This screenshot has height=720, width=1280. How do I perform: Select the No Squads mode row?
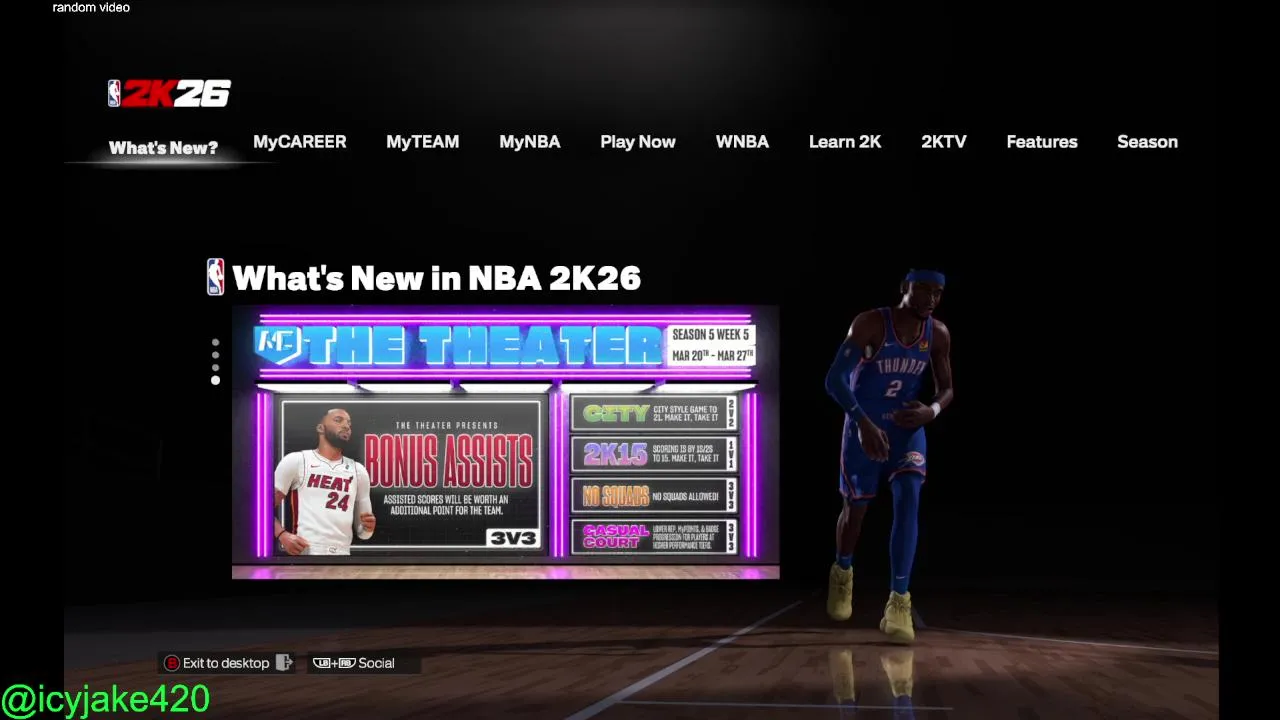655,495
